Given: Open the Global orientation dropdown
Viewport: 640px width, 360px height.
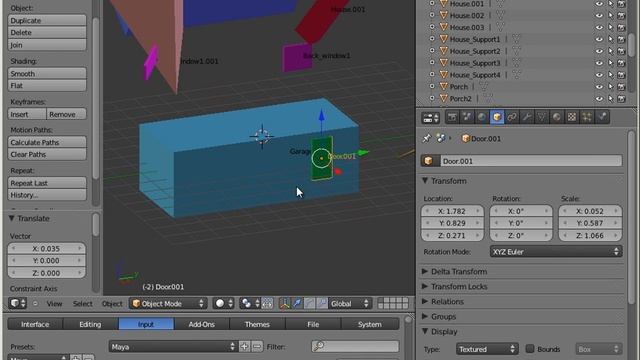Looking at the screenshot, I should click(350, 303).
